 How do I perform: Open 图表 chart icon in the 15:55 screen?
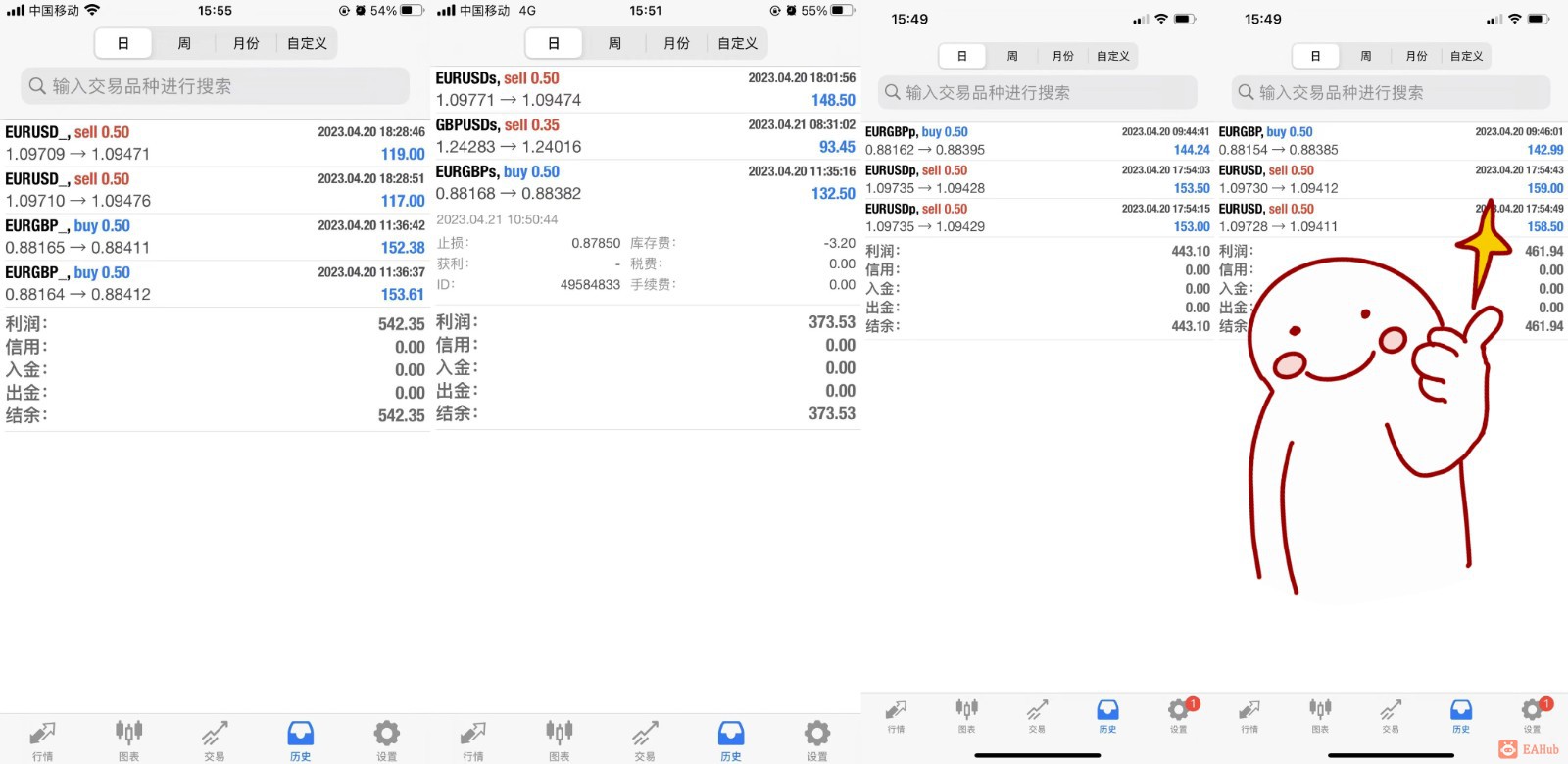coord(128,740)
